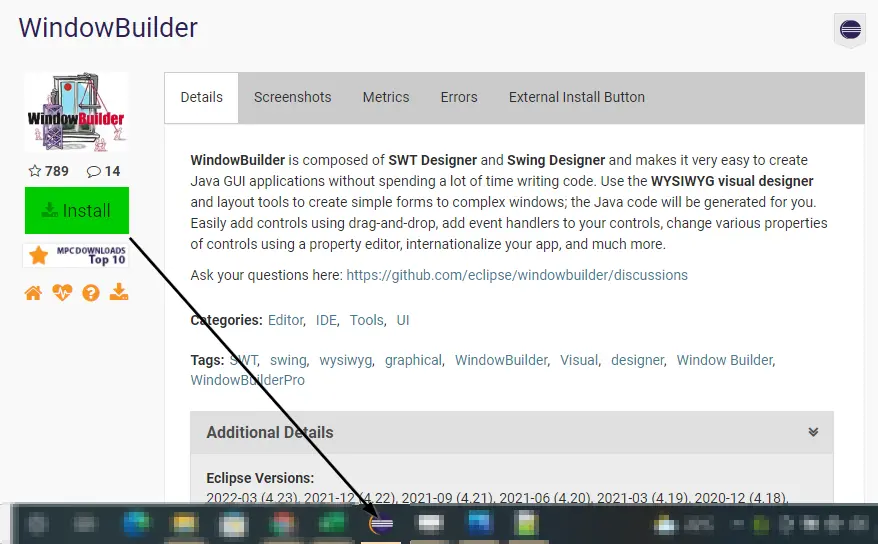The image size is (878, 544).
Task: Open the orange question mark help icon
Action: tap(91, 292)
